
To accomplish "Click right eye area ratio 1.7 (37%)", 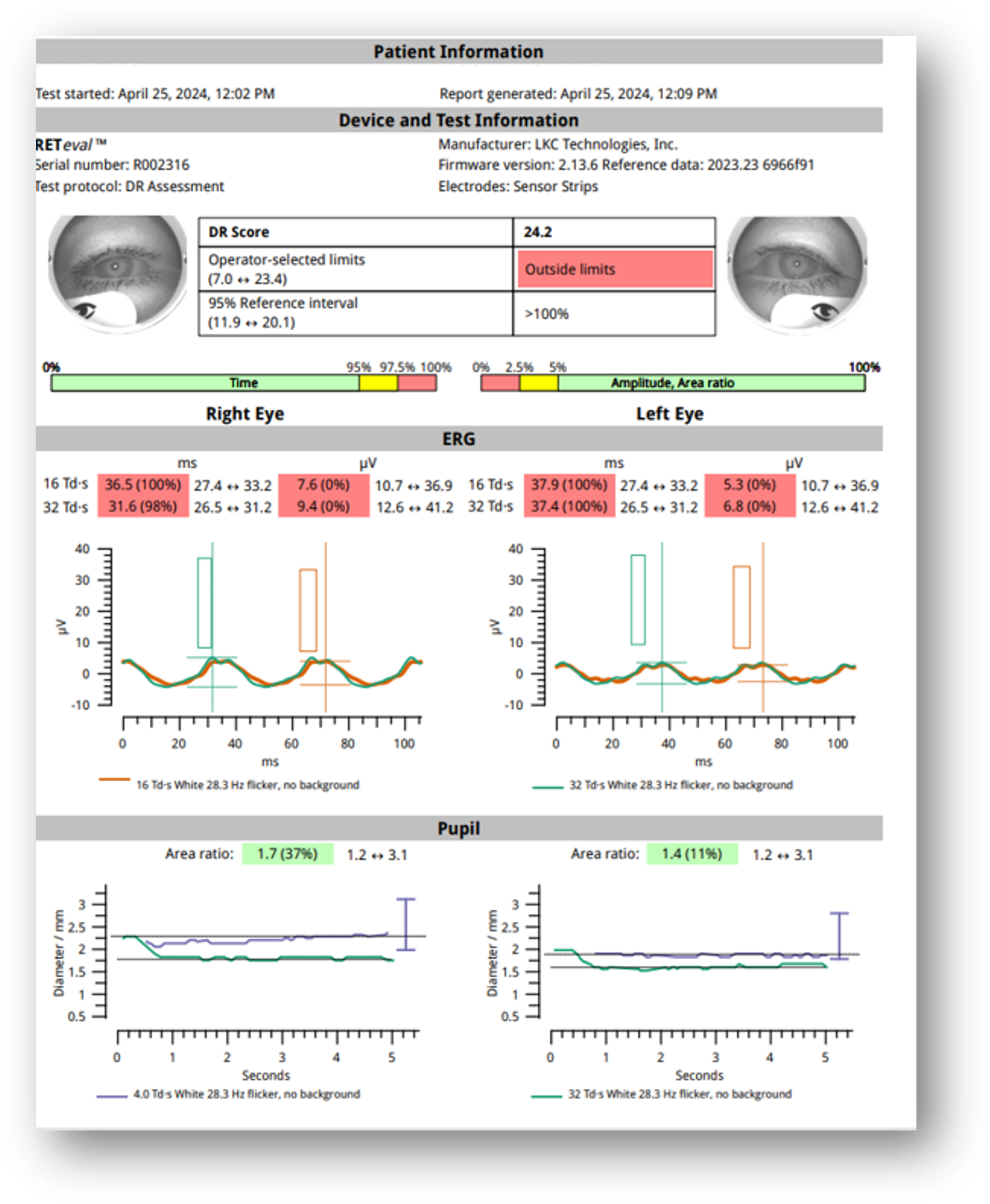I will [288, 854].
